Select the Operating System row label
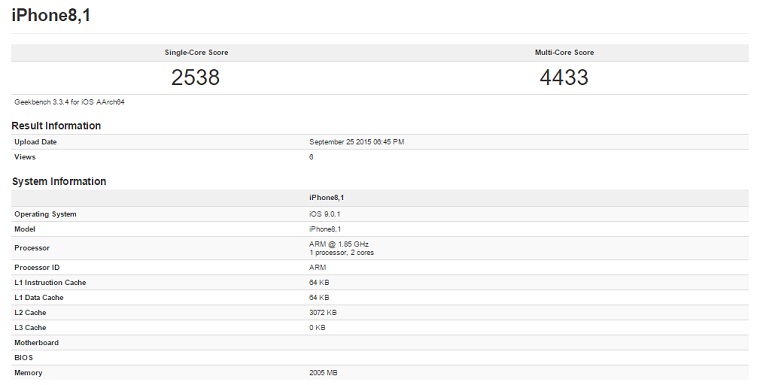Screen dimensions: 760x385 (45, 214)
